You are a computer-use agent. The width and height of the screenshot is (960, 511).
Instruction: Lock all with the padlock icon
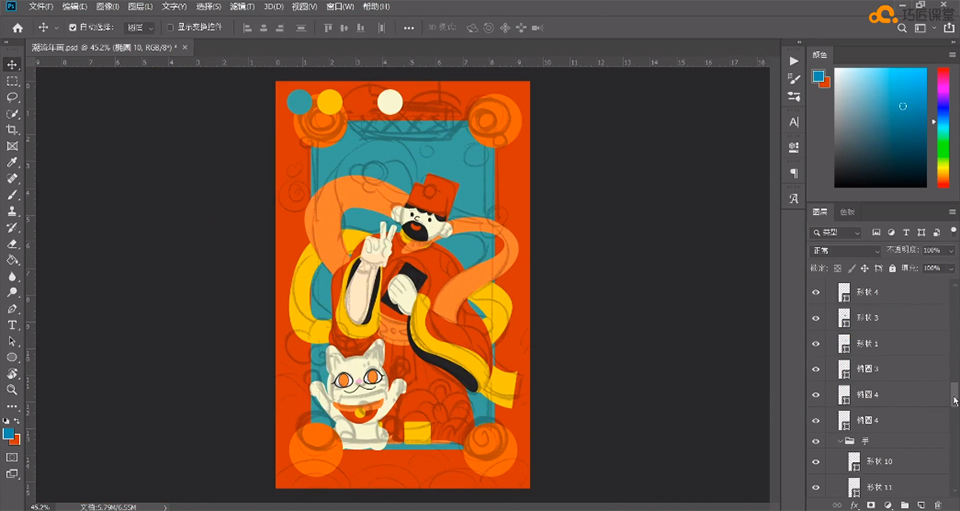[893, 268]
